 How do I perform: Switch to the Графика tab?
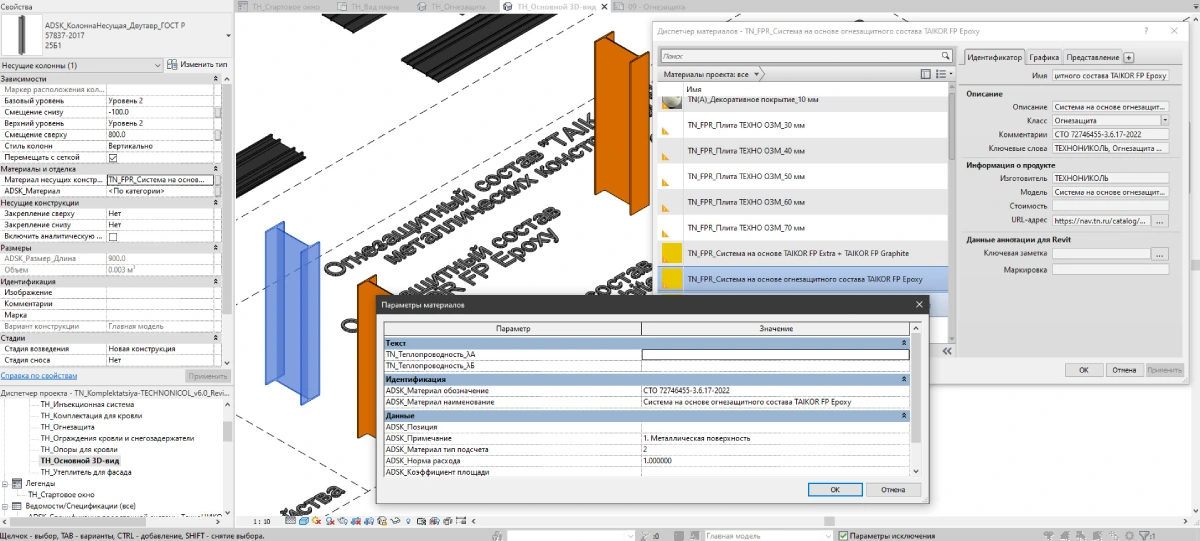click(1044, 57)
